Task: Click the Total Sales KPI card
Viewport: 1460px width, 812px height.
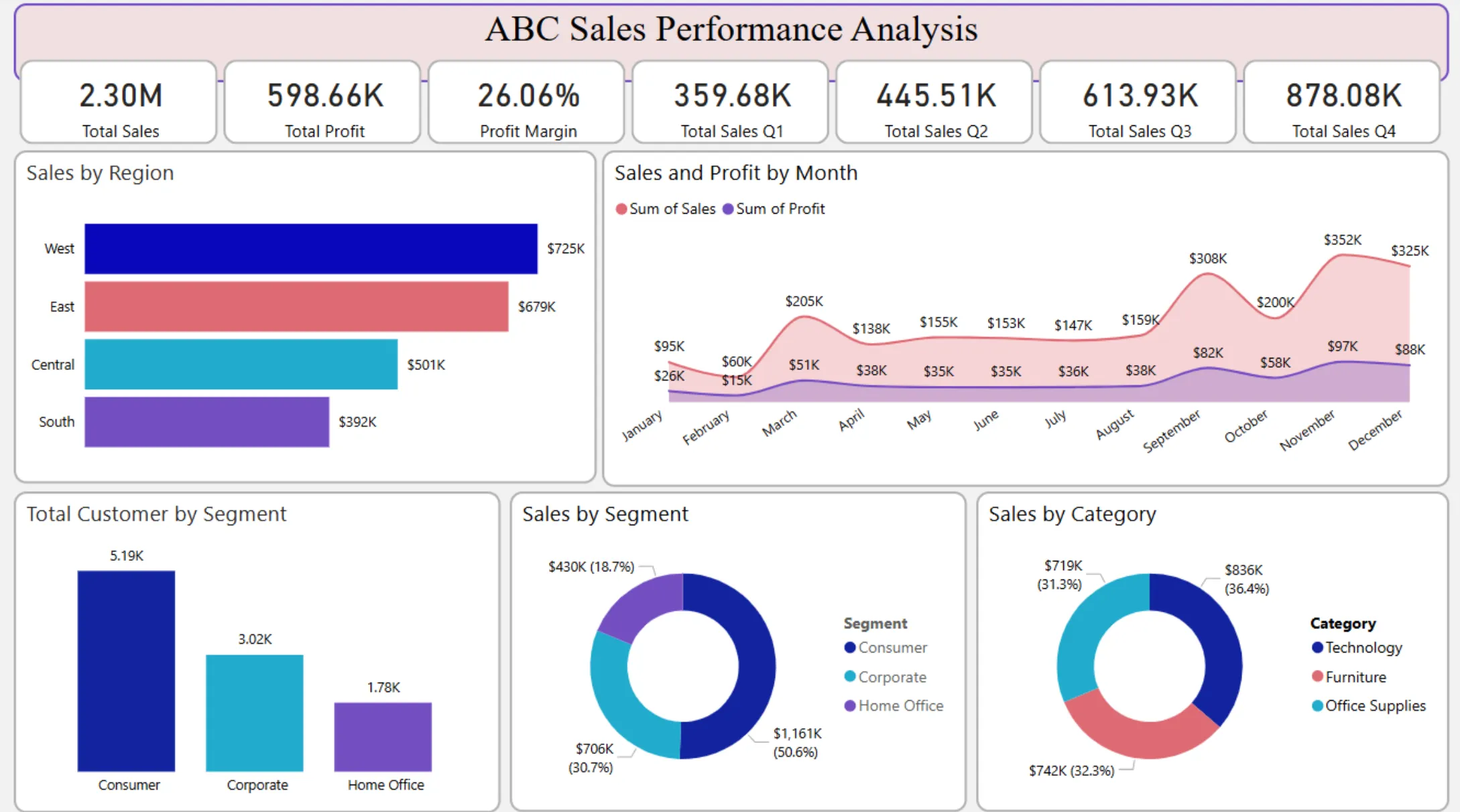Action: 119,102
